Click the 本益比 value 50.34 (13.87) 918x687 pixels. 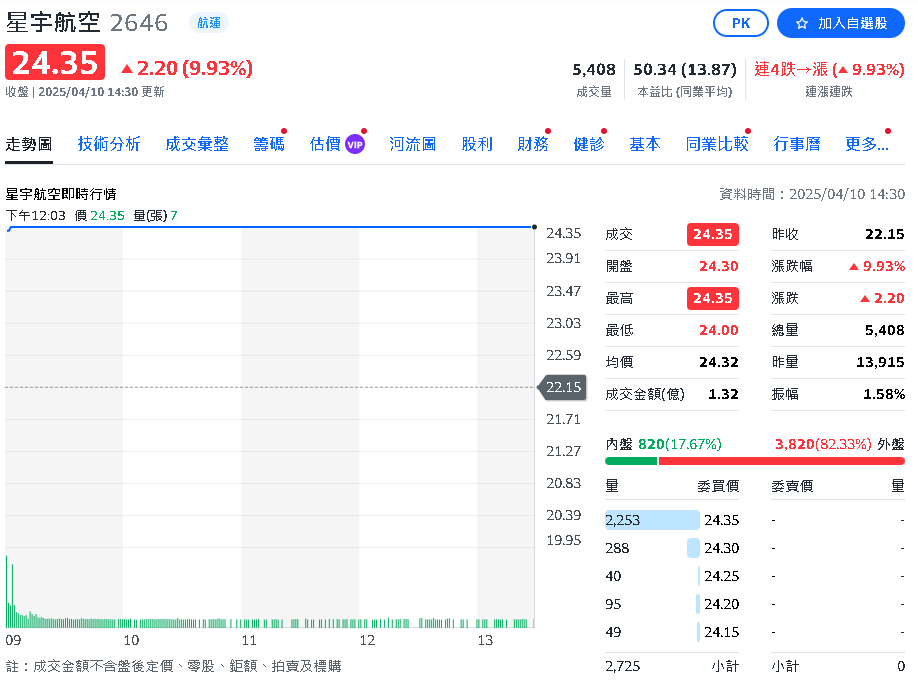point(685,70)
